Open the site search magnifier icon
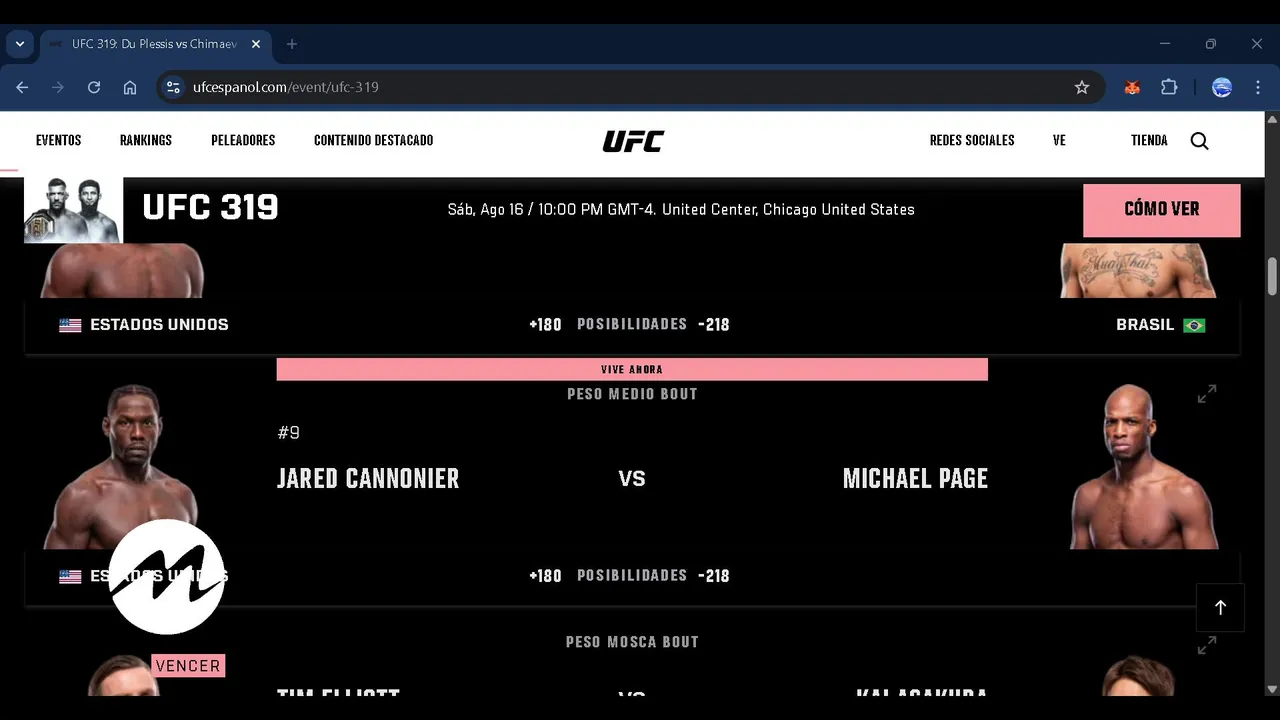1280x720 pixels. pos(1200,141)
